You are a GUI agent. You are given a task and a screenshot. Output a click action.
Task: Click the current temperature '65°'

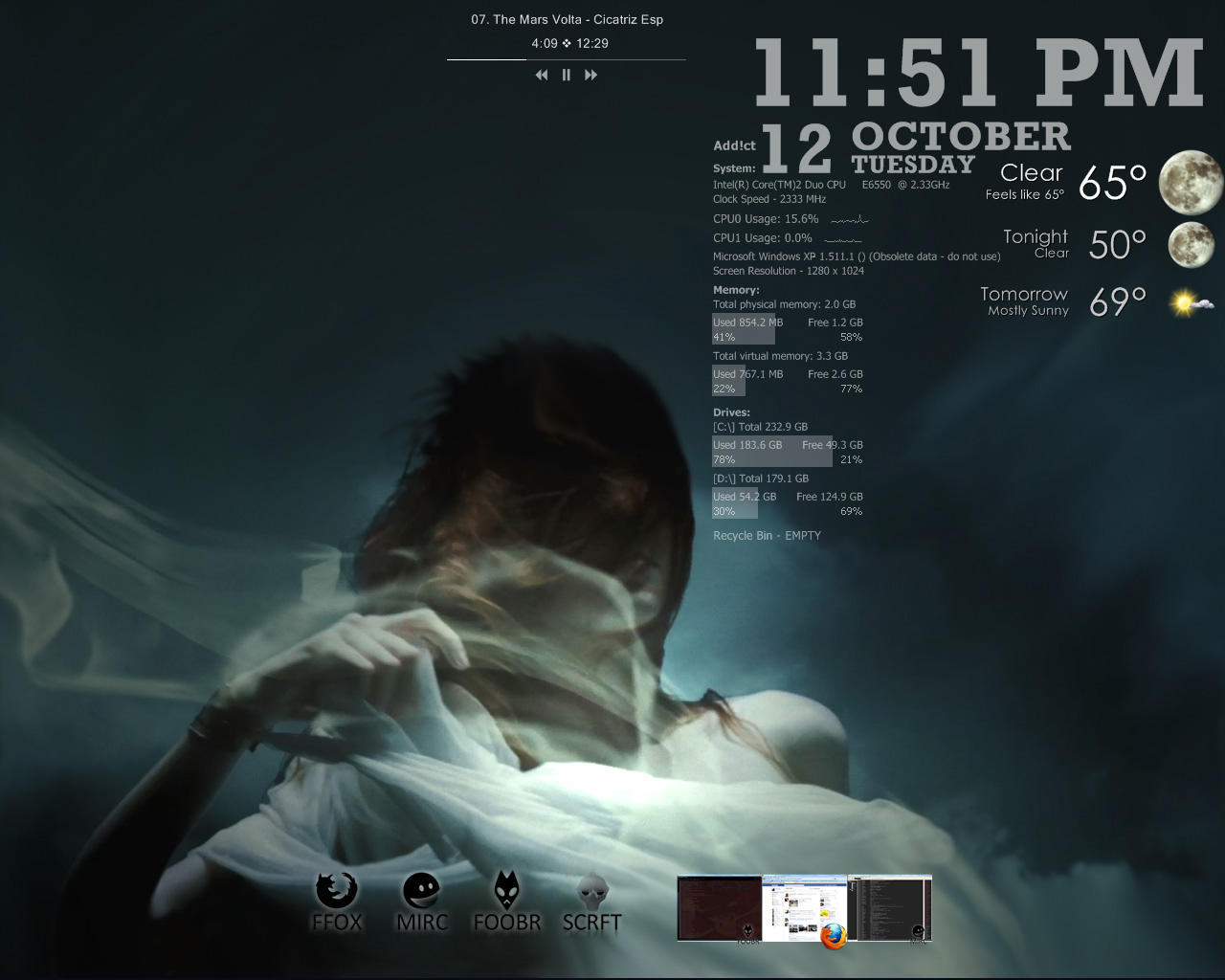[1112, 182]
